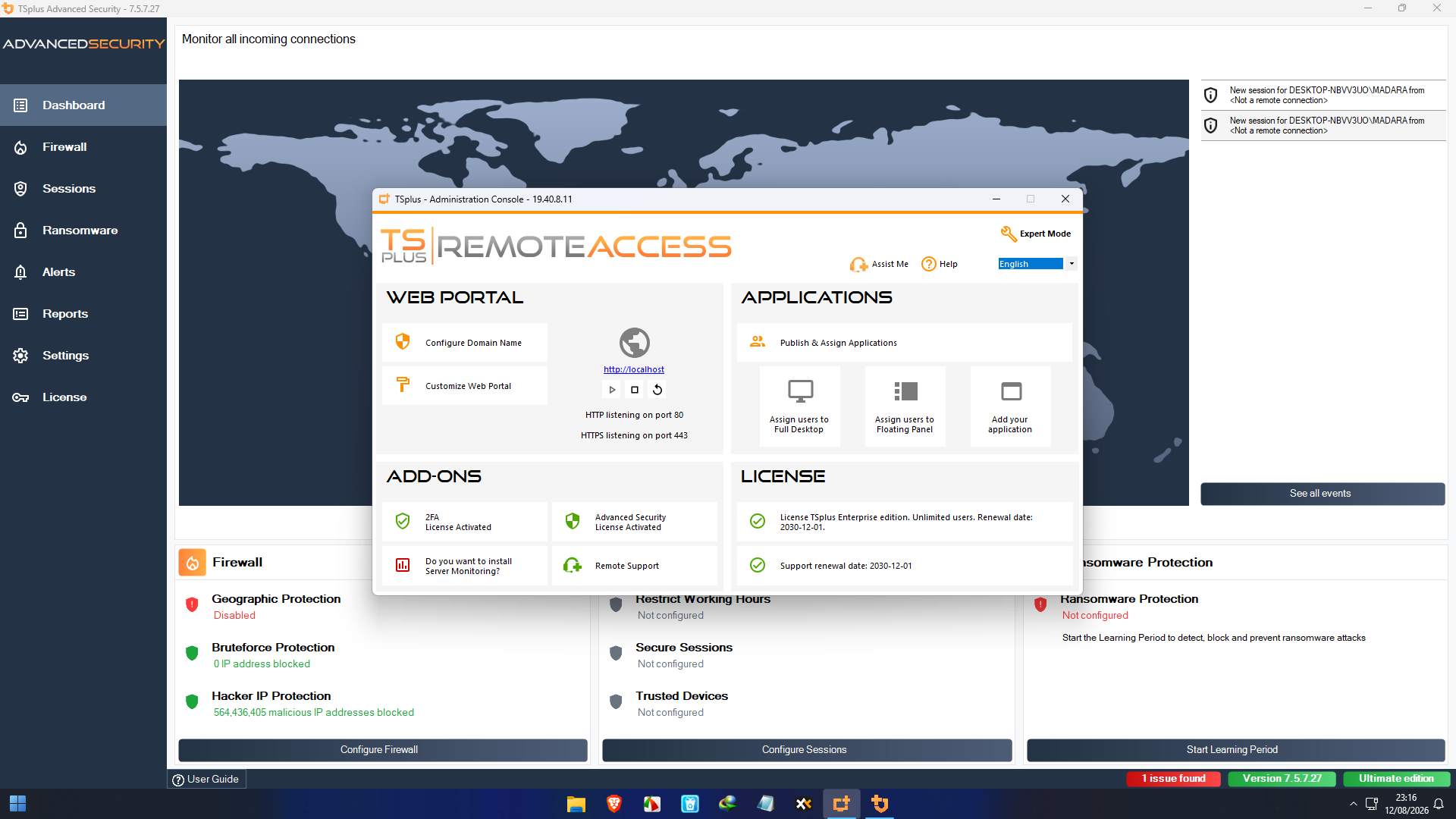Click Start Learning Period button
Screen dimensions: 1456x819
click(x=1235, y=750)
